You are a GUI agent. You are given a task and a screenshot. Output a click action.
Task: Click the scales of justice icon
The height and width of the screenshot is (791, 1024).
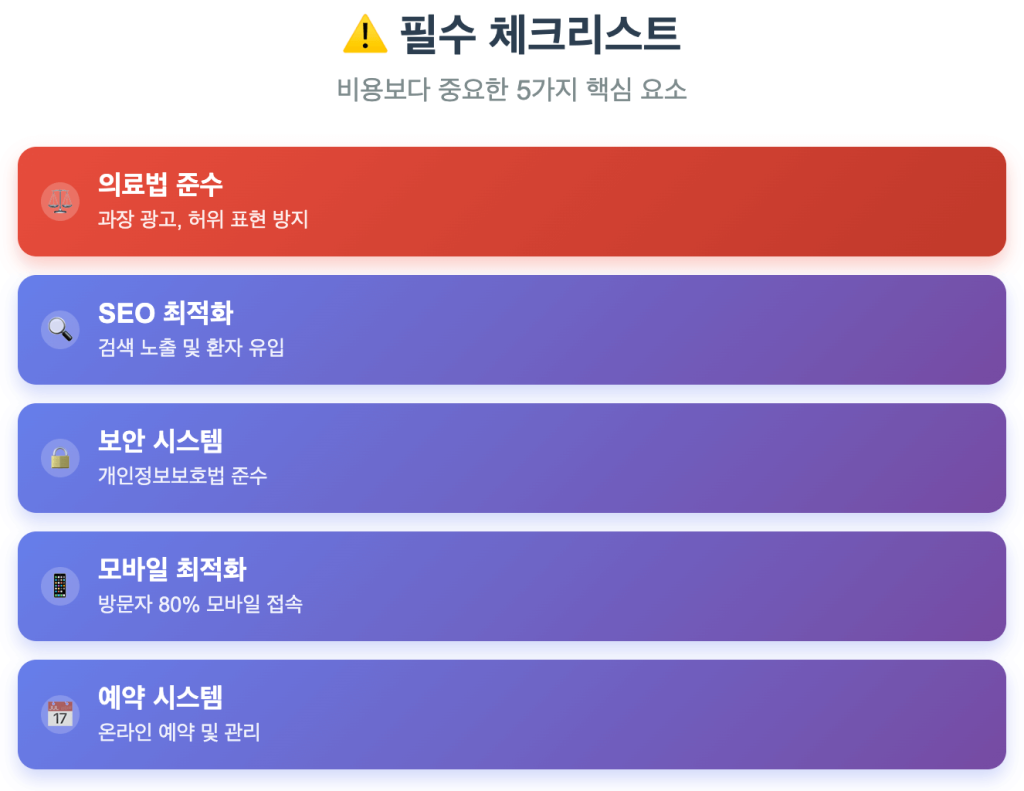point(60,201)
